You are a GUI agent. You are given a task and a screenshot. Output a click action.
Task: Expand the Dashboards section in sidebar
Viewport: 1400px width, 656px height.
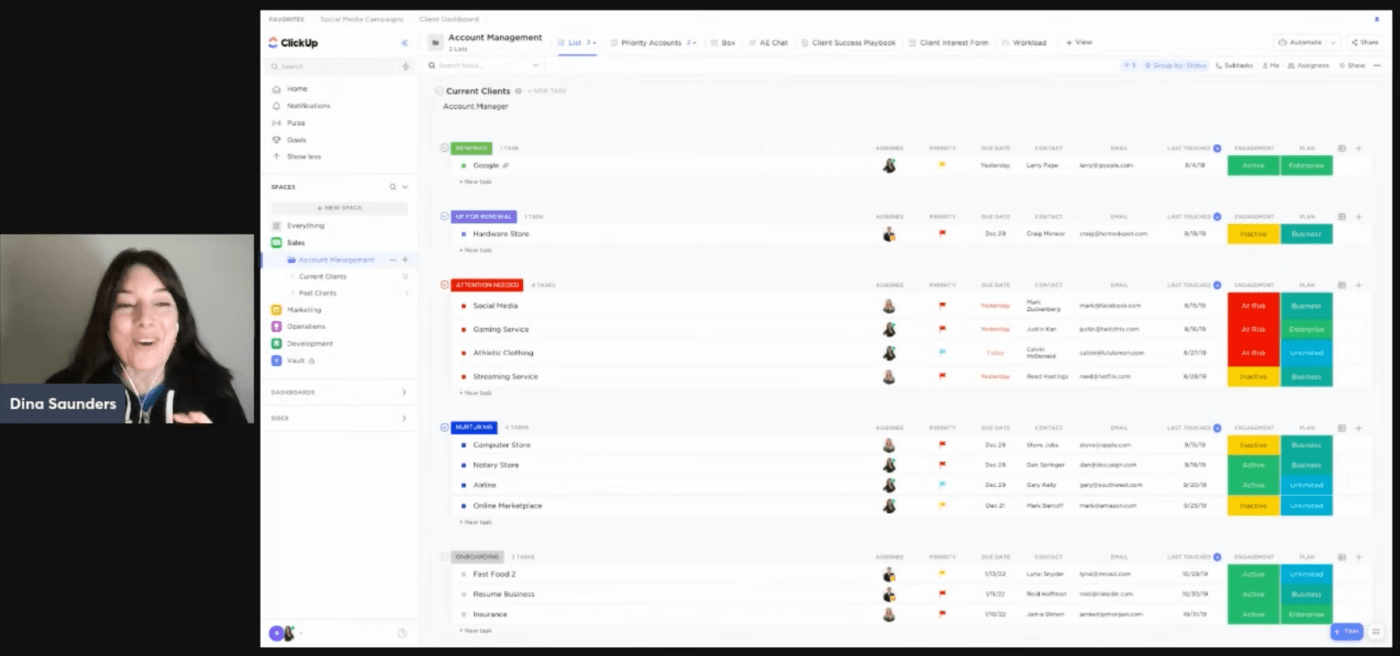[404, 392]
